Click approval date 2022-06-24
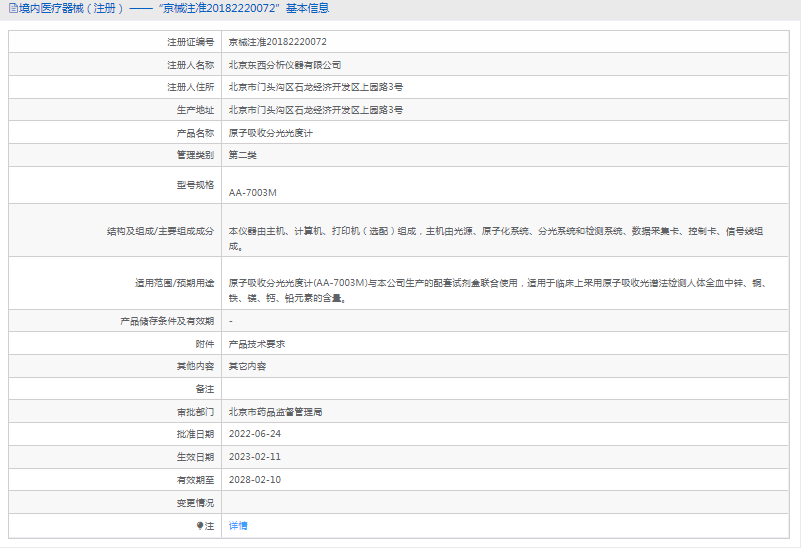Screen dimensions: 801x548 coord(254,434)
